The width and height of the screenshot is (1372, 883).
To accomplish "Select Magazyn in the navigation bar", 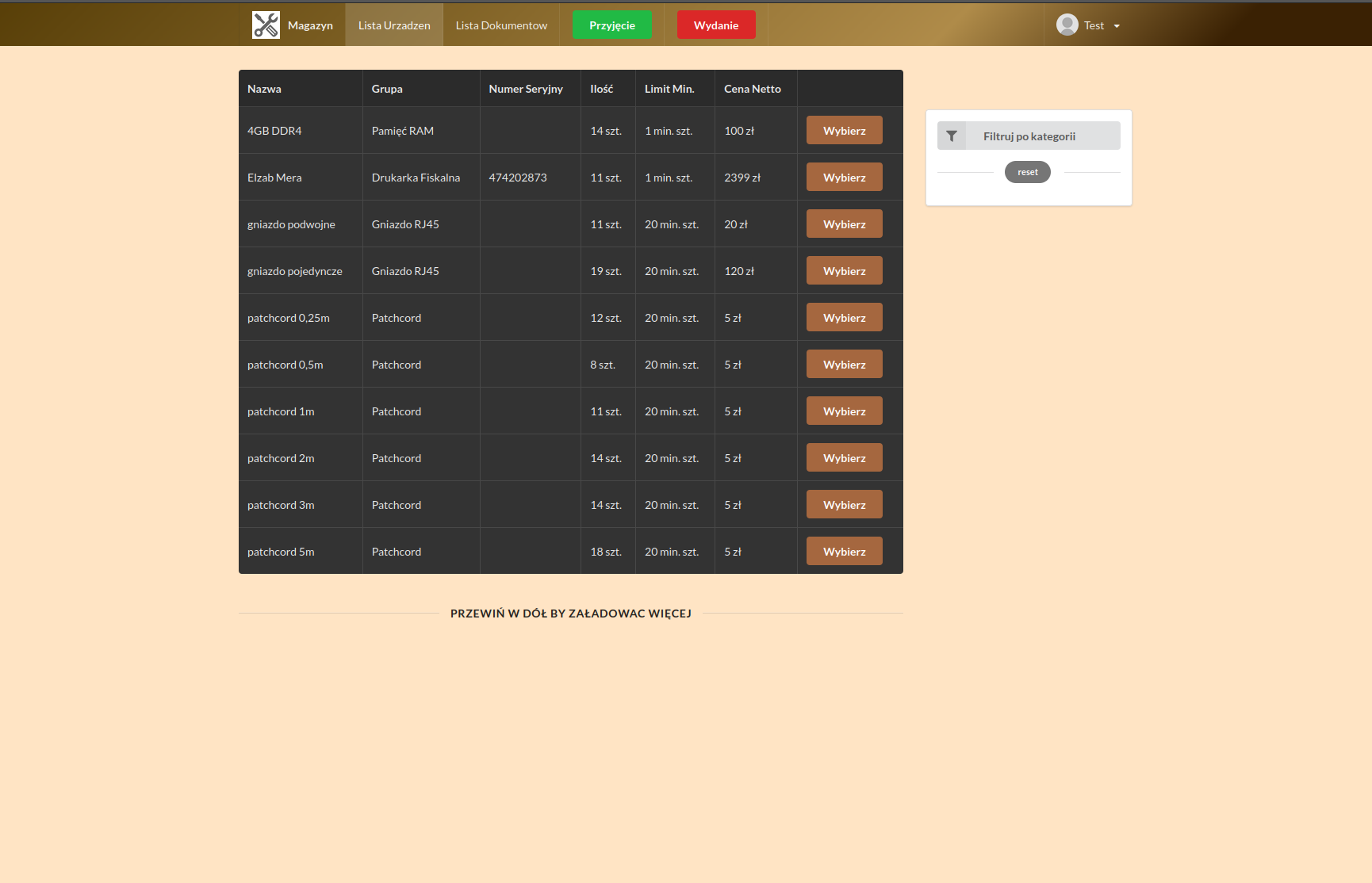I will (310, 25).
